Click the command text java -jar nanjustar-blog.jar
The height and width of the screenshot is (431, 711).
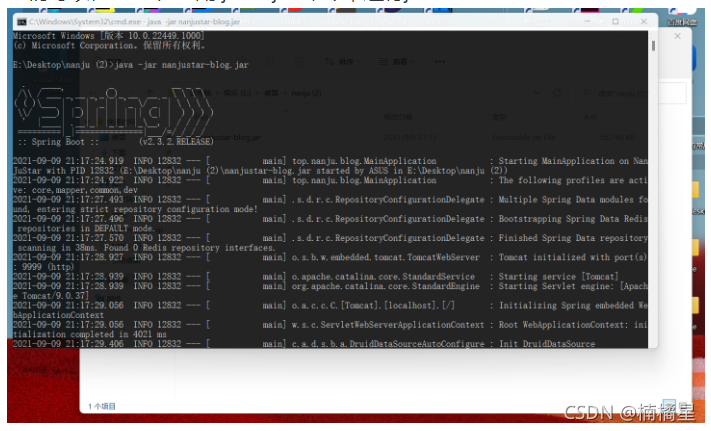point(181,65)
